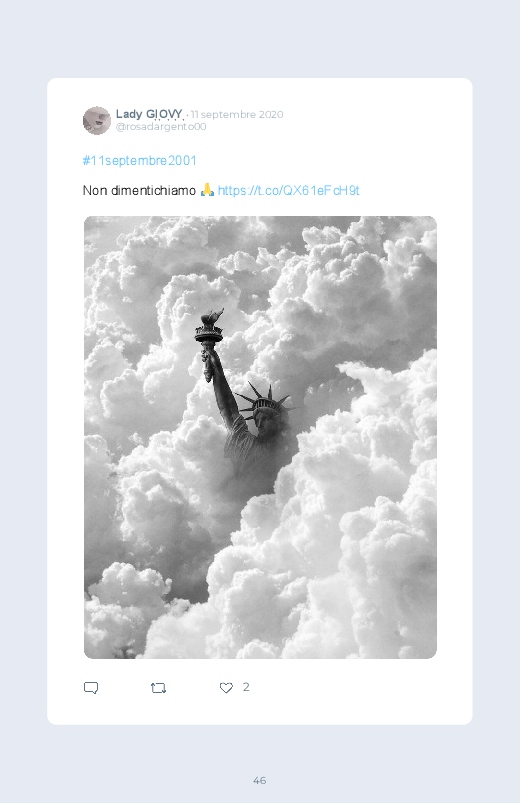This screenshot has width=520, height=803.
Task: Open Lady GIOVY's profile avatar
Action: 97,120
